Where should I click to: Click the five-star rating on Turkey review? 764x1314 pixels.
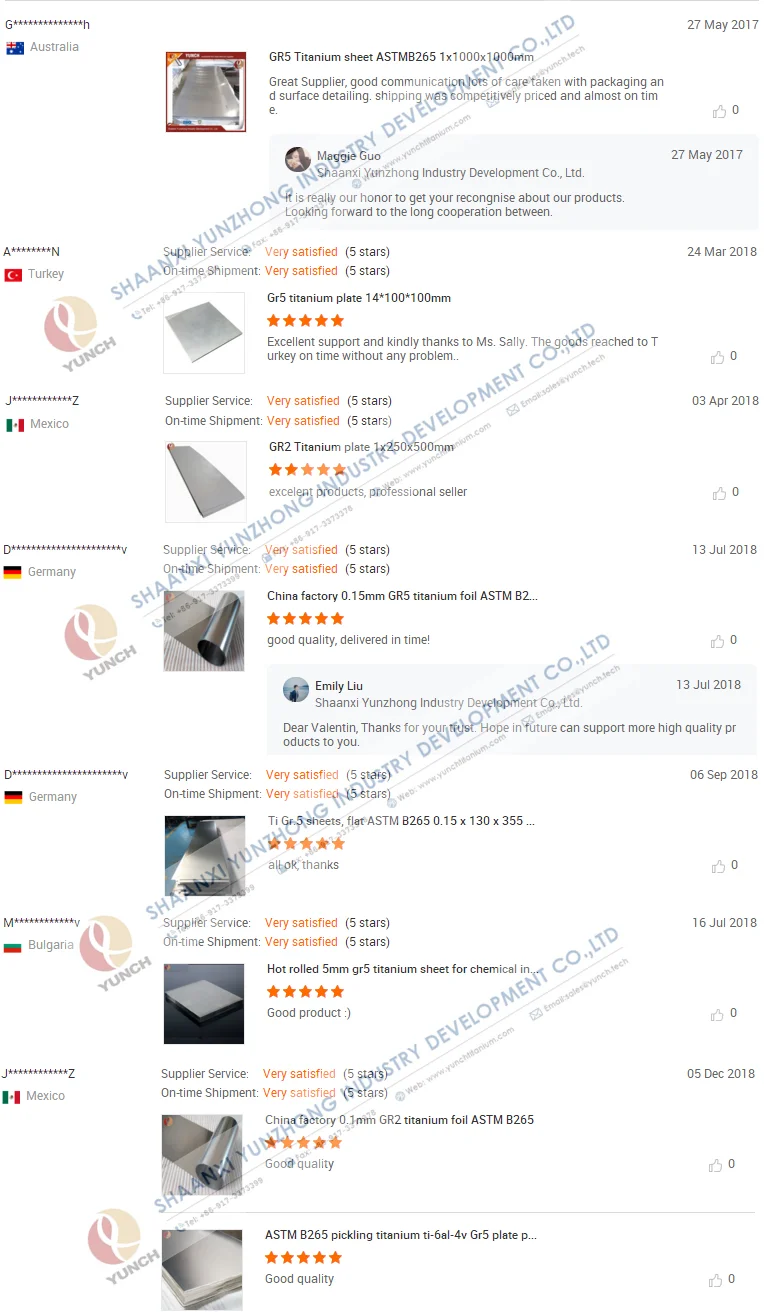pos(305,321)
